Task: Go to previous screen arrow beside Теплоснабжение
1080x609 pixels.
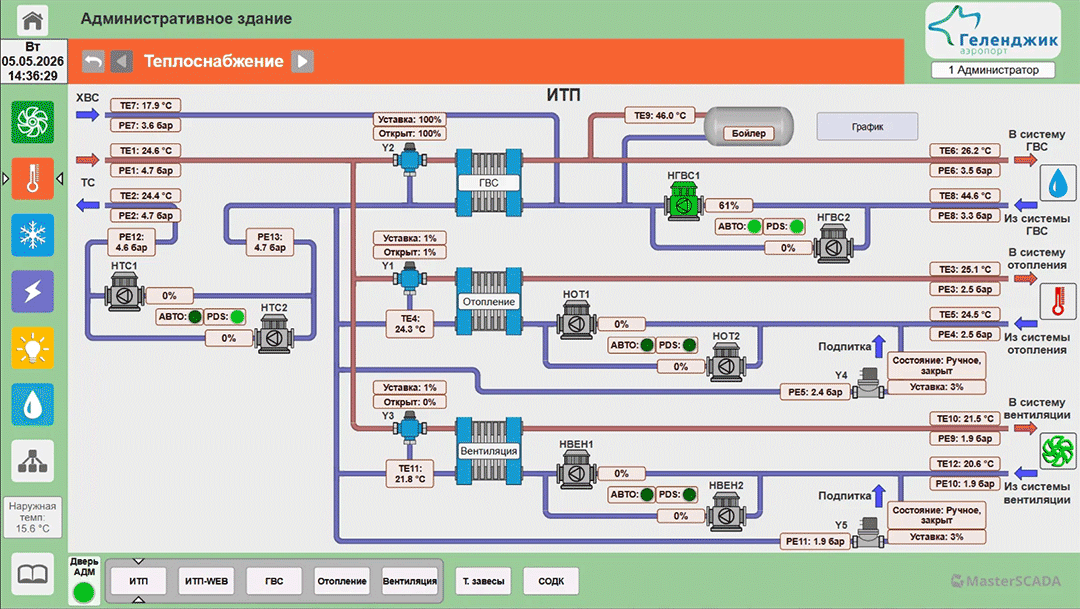Action: (x=122, y=61)
